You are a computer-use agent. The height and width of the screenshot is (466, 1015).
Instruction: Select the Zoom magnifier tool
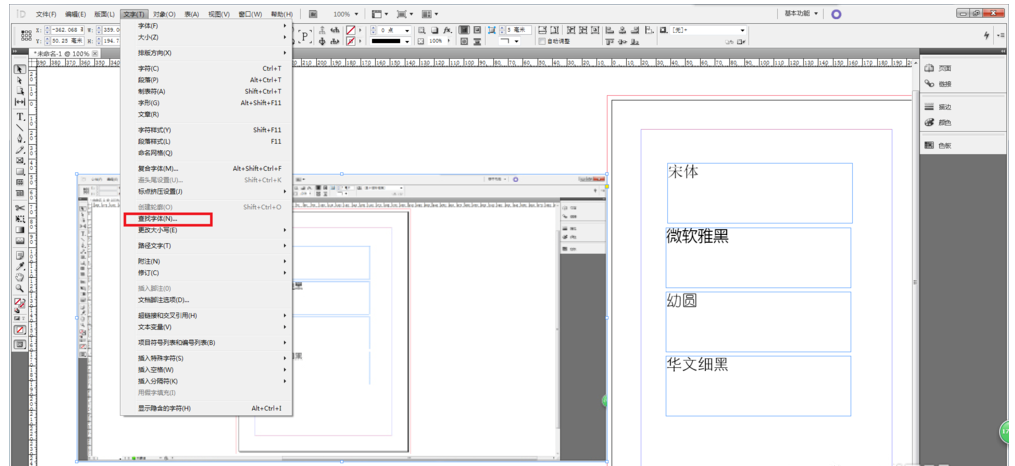[x=20, y=288]
